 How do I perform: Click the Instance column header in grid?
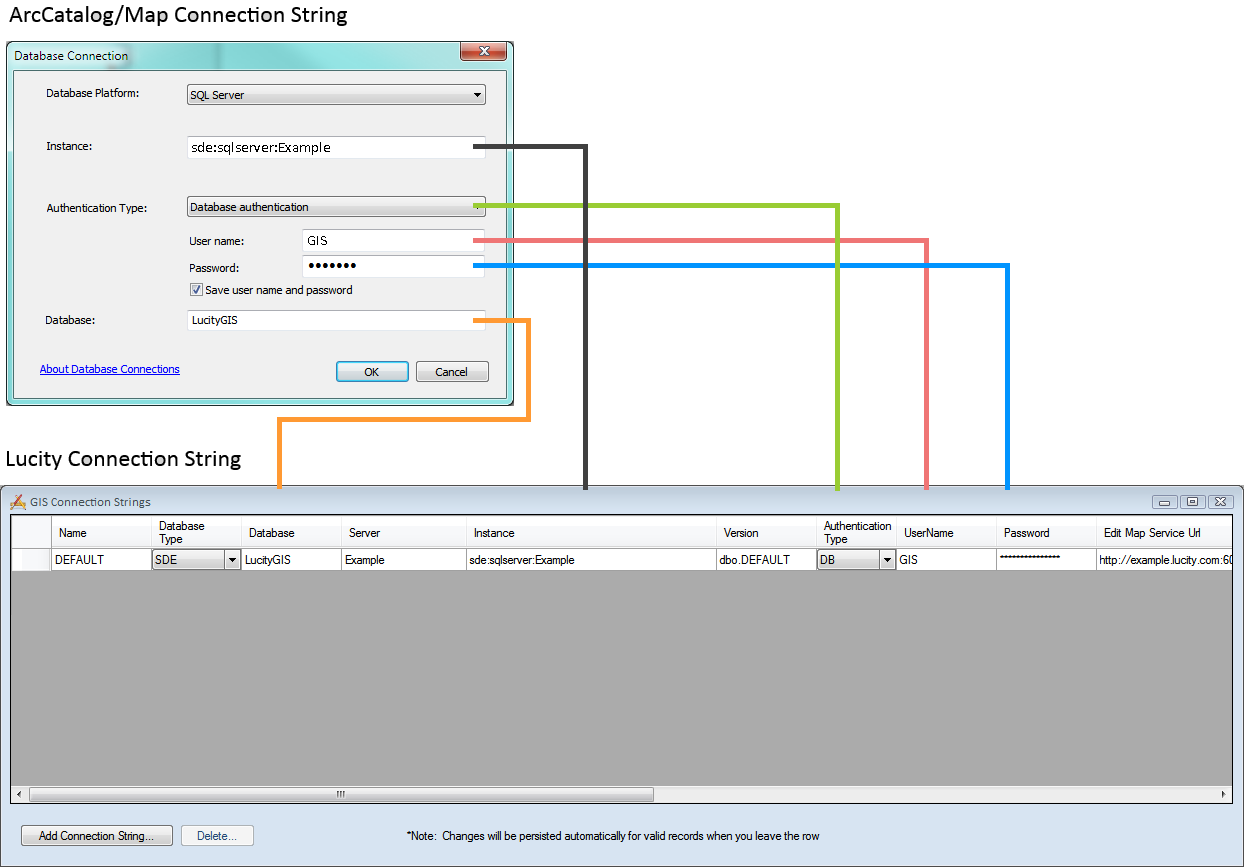(591, 533)
